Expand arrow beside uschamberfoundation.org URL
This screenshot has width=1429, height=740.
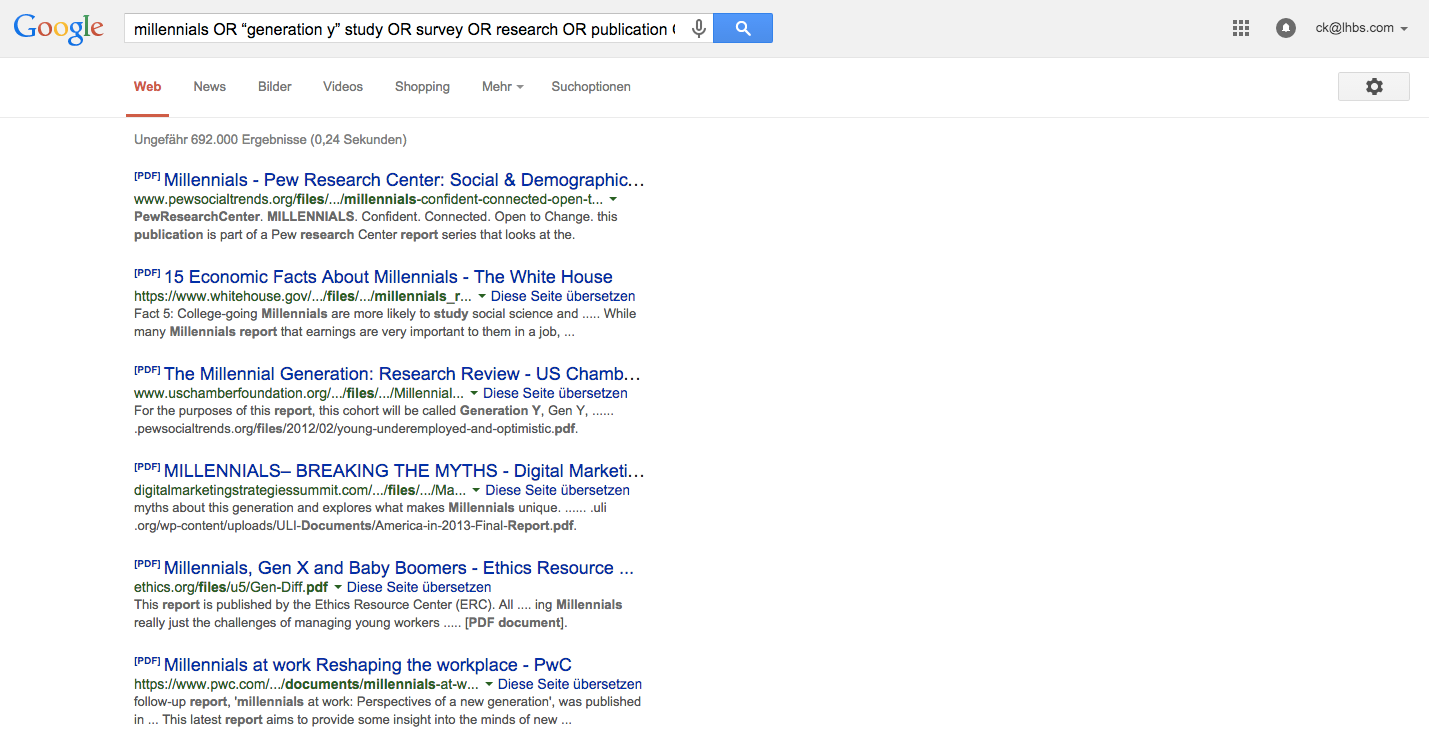pos(474,394)
